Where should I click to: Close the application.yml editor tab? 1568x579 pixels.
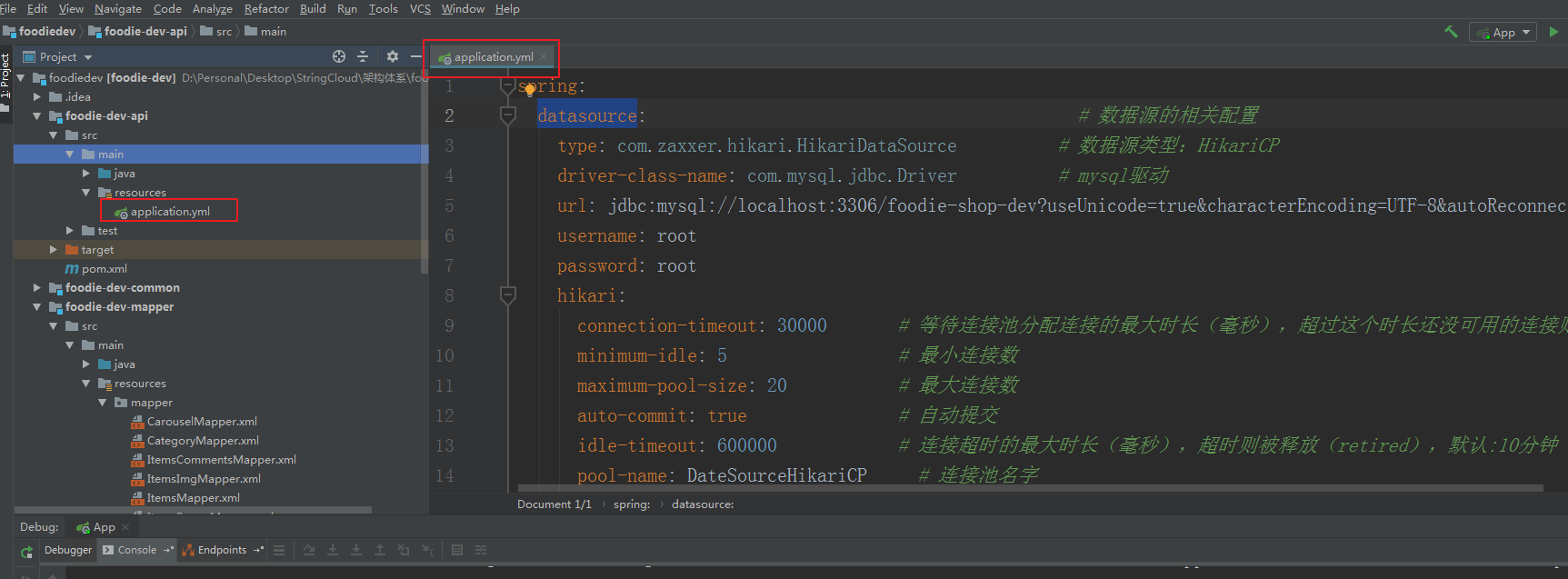click(544, 56)
